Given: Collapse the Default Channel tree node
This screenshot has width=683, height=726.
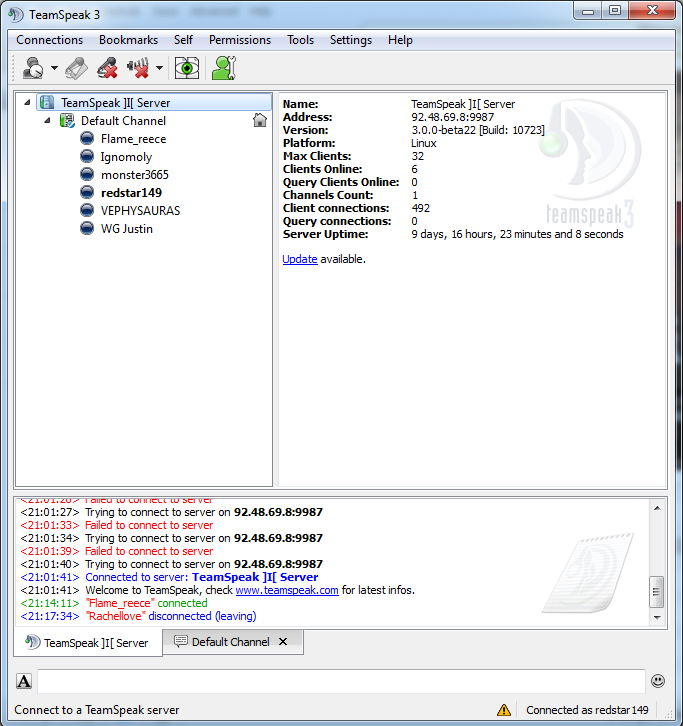Looking at the screenshot, I should tap(47, 120).
